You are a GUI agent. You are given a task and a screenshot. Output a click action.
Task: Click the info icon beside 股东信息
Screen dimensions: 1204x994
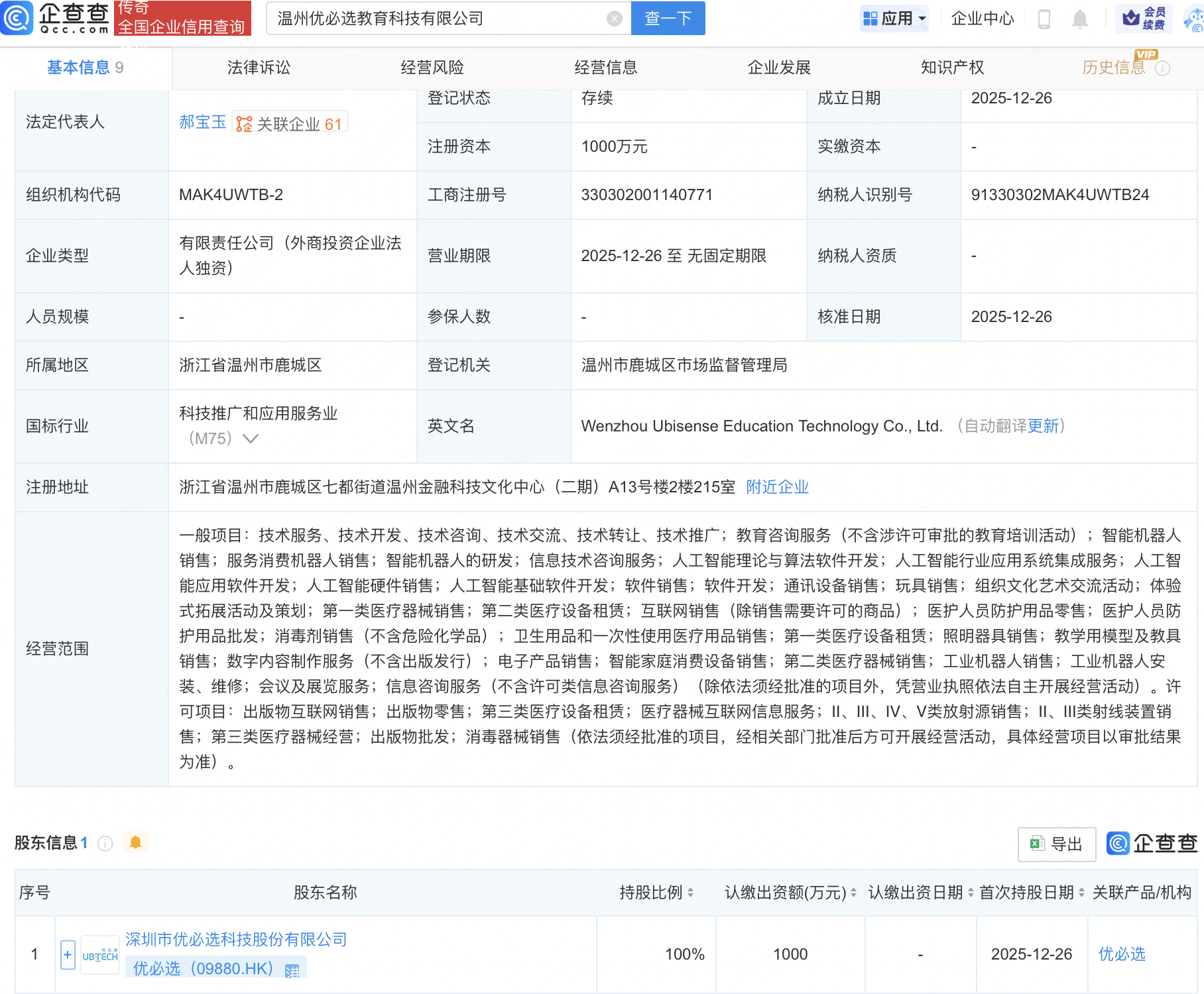(x=105, y=843)
